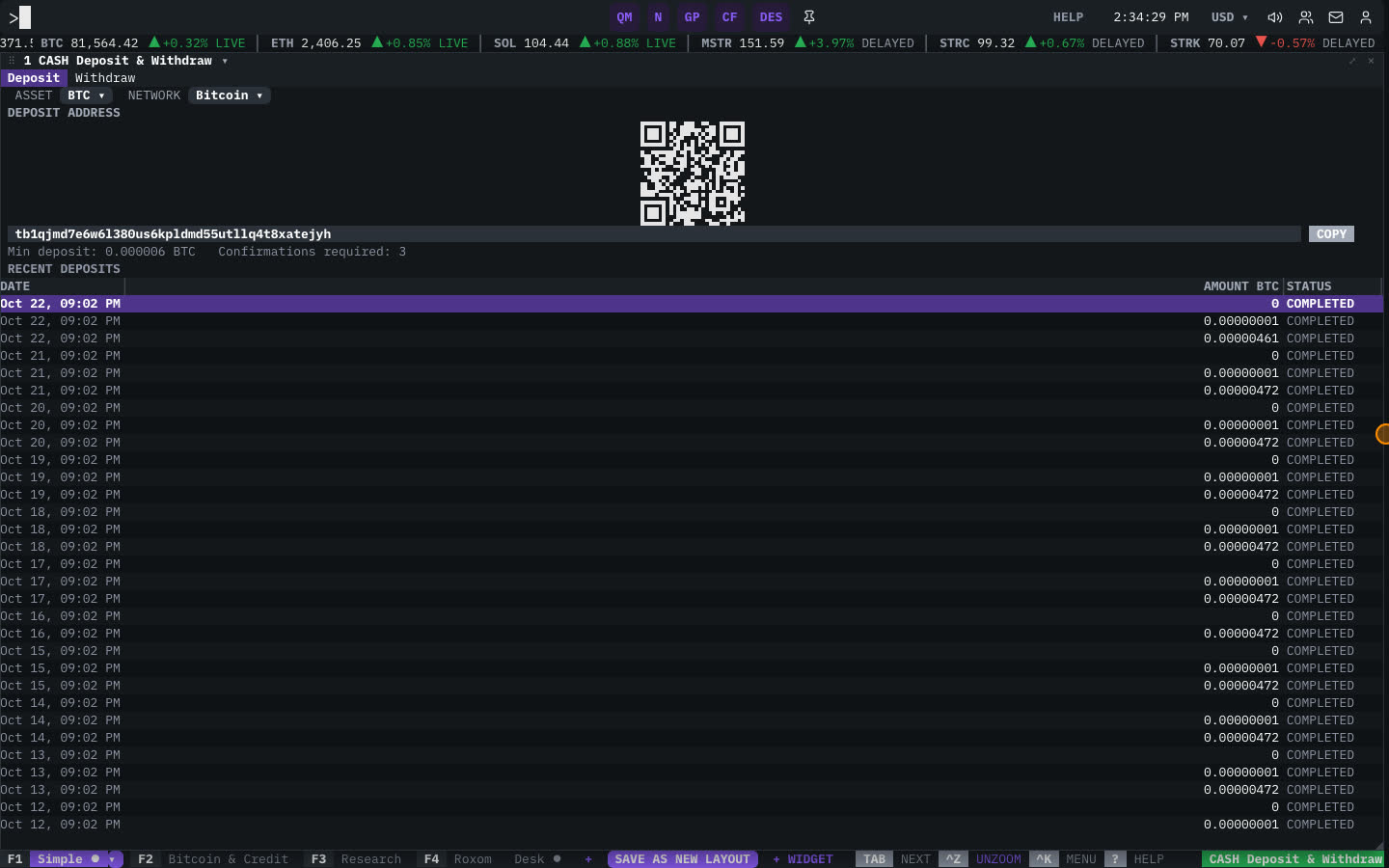1389x868 pixels.
Task: Open the mail envelope icon
Action: tap(1336, 17)
